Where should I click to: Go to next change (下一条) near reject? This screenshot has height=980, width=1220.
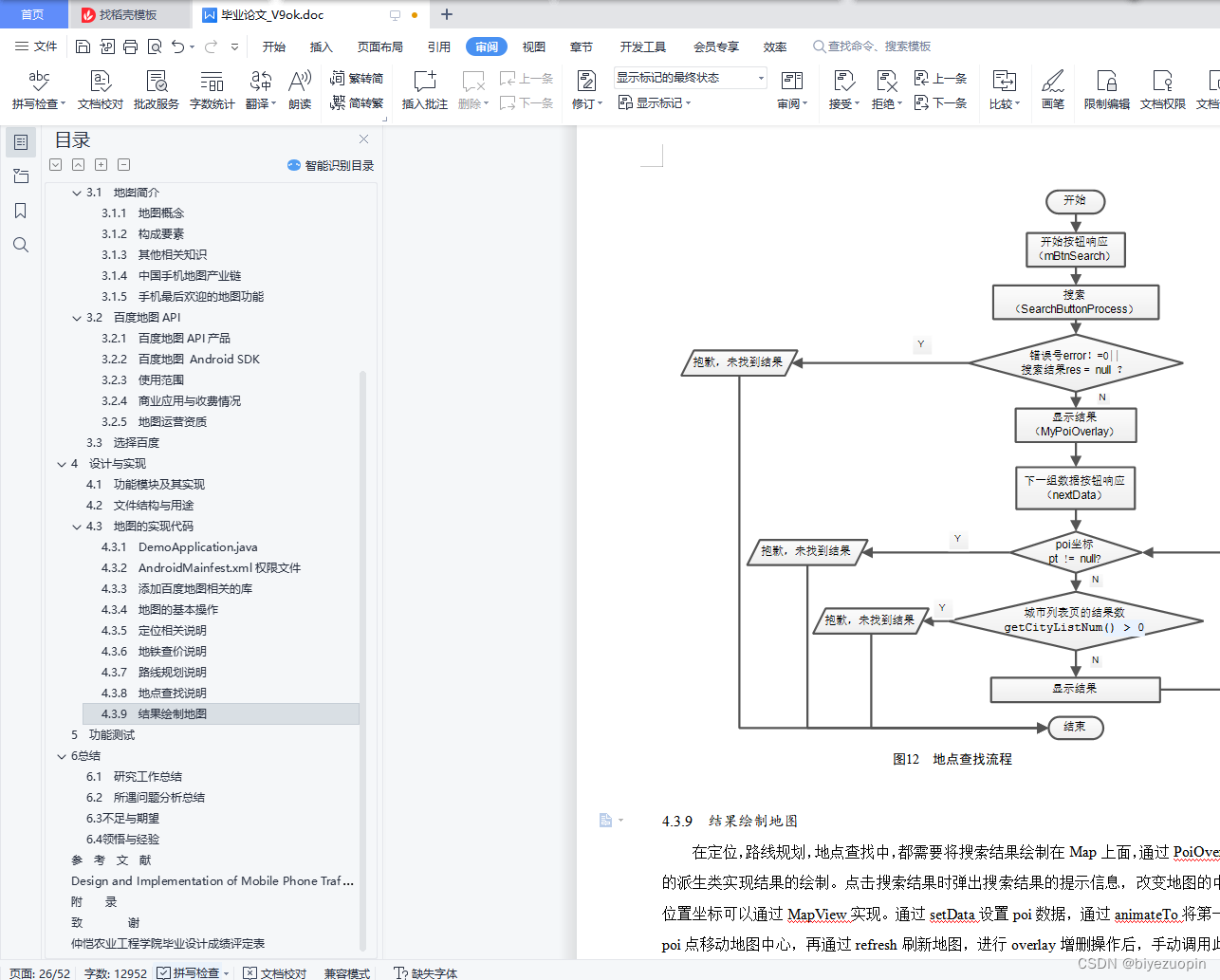coord(940,102)
